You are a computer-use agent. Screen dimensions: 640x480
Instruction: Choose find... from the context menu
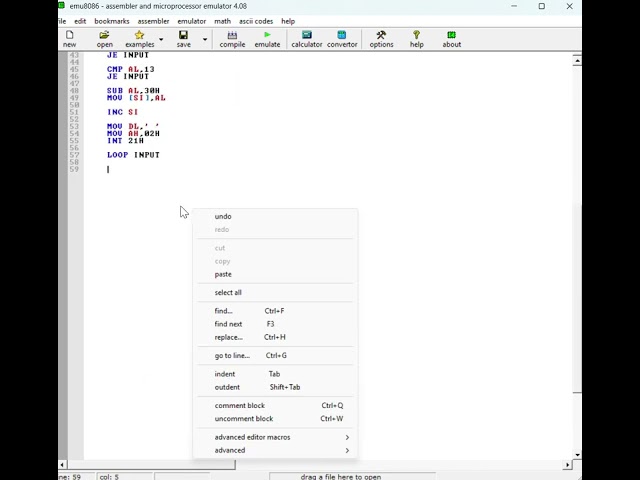pyautogui.click(x=275, y=311)
